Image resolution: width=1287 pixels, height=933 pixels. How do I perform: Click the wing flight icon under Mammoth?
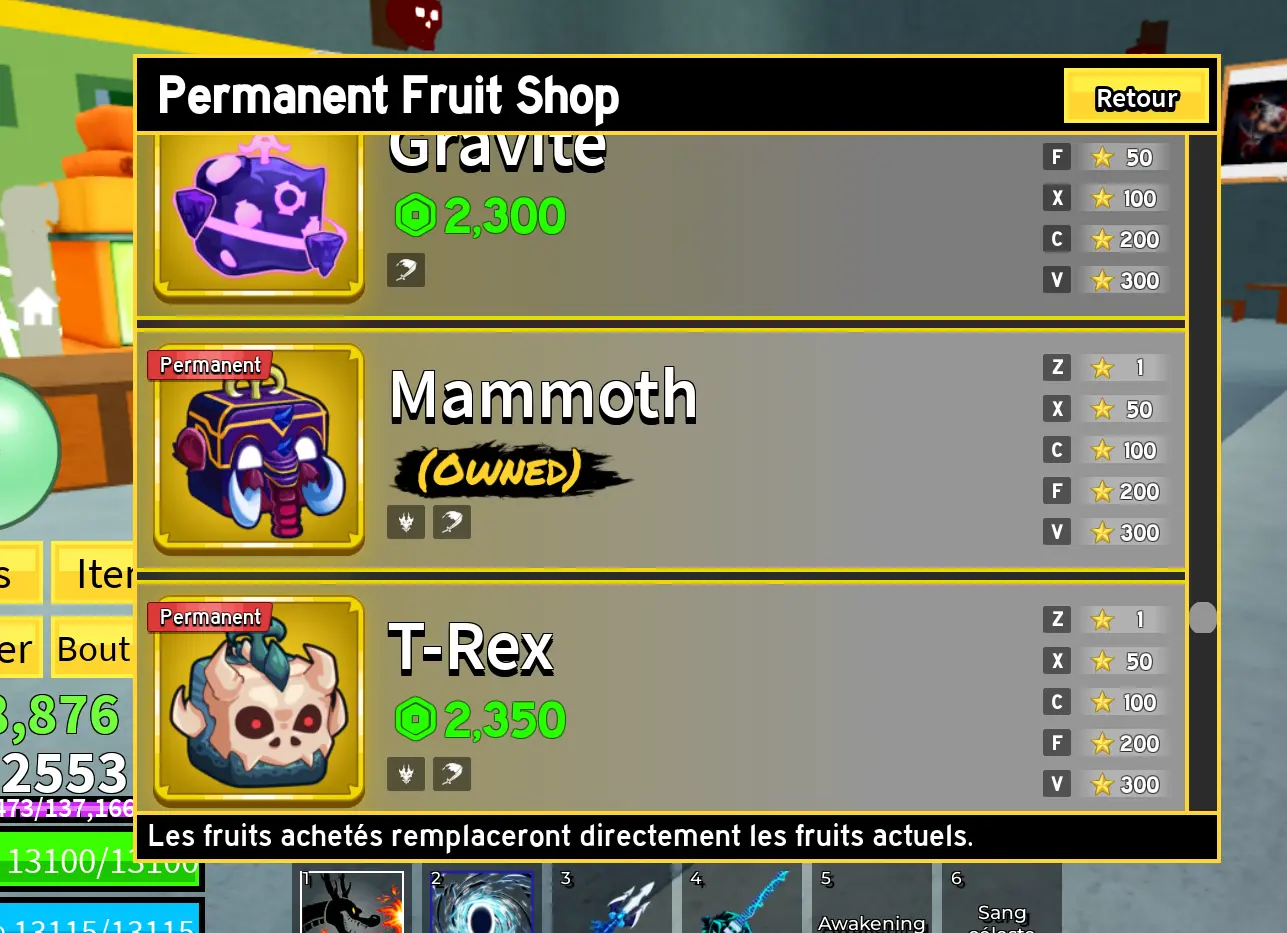[x=452, y=521]
